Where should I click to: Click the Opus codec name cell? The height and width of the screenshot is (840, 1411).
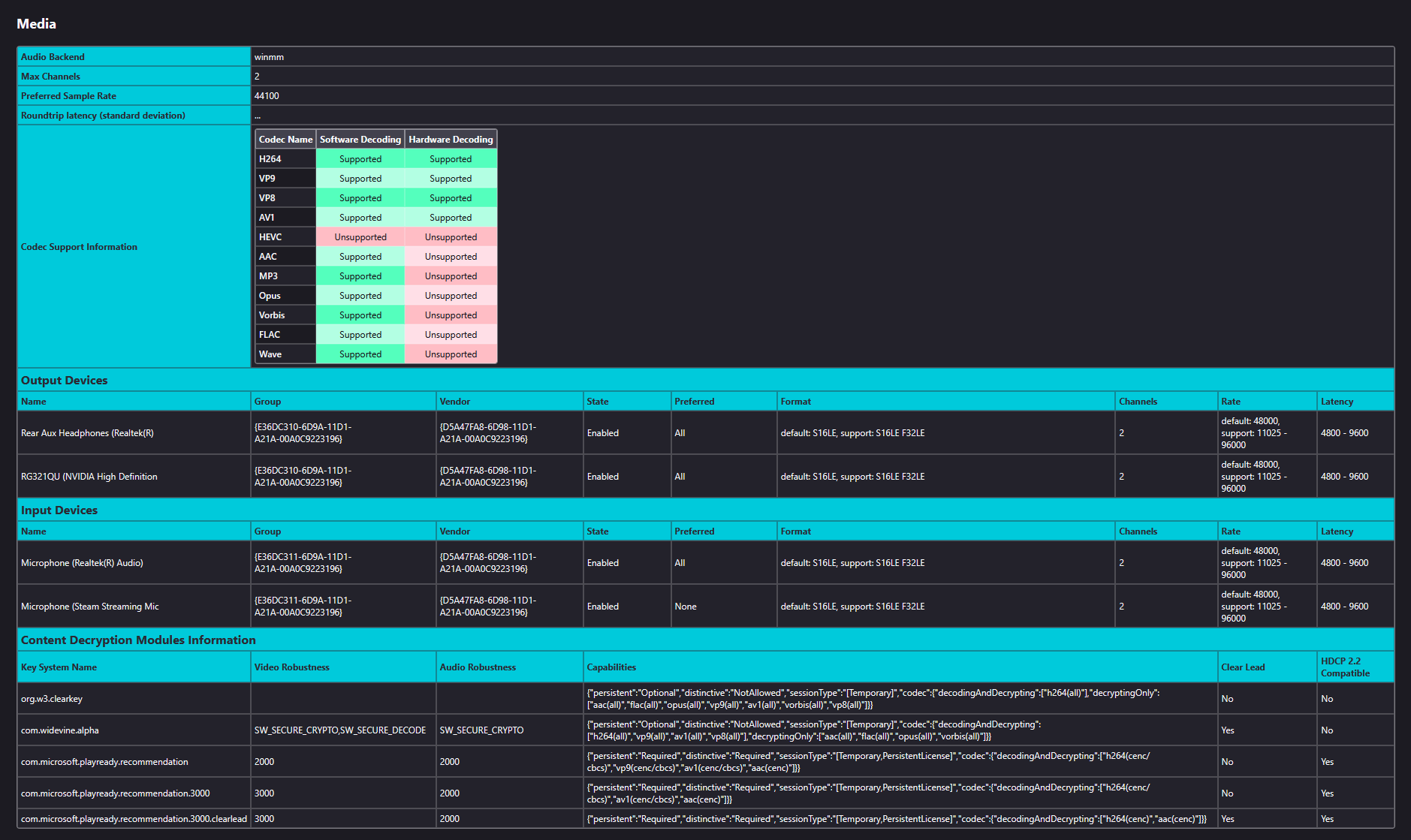[270, 296]
